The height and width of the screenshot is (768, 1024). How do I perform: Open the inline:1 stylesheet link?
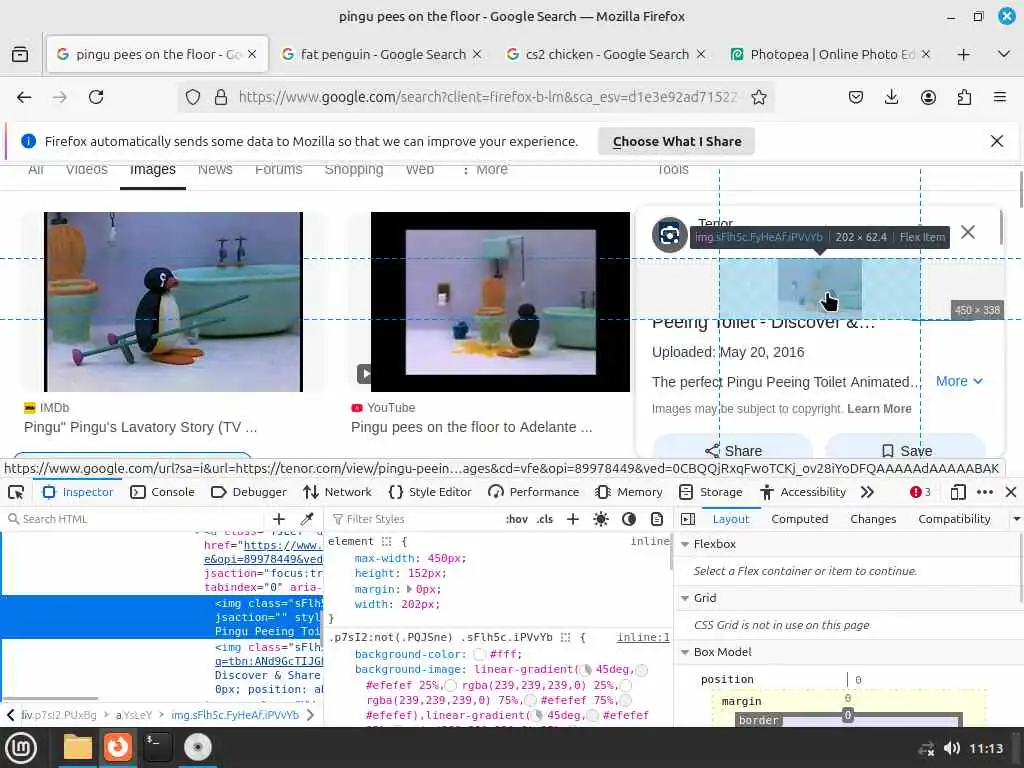click(x=643, y=637)
